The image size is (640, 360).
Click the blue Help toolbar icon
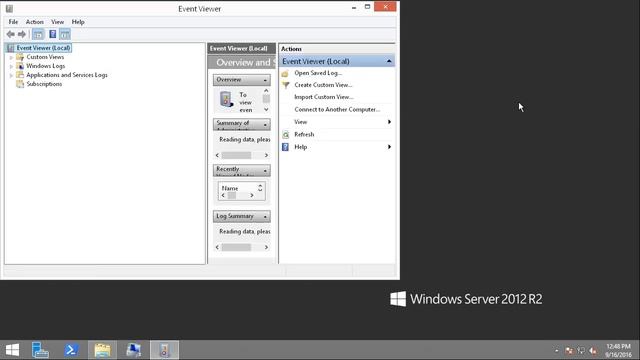[x=53, y=34]
